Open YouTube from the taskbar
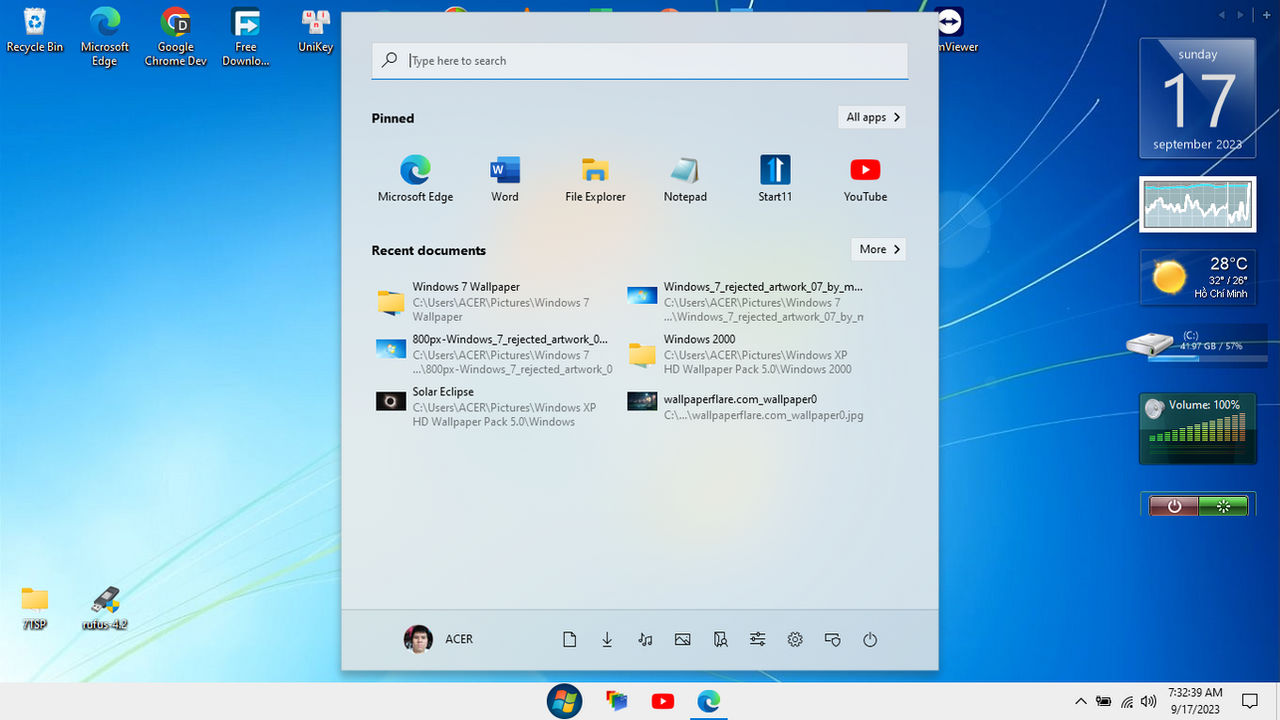This screenshot has height=720, width=1280. tap(663, 701)
